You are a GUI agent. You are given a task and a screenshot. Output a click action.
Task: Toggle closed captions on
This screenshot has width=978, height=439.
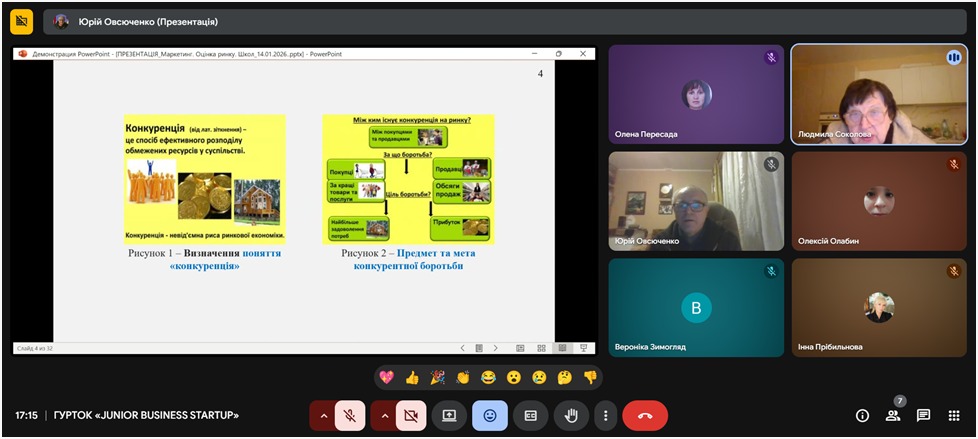531,415
